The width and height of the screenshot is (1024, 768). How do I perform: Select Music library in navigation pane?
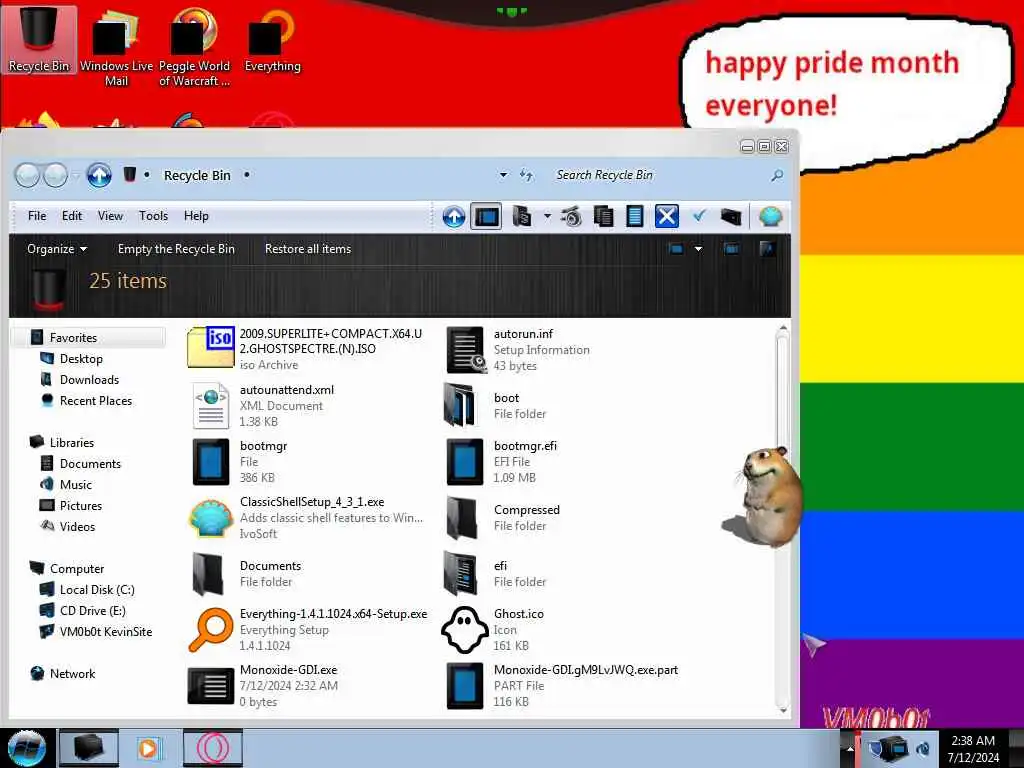tap(76, 485)
